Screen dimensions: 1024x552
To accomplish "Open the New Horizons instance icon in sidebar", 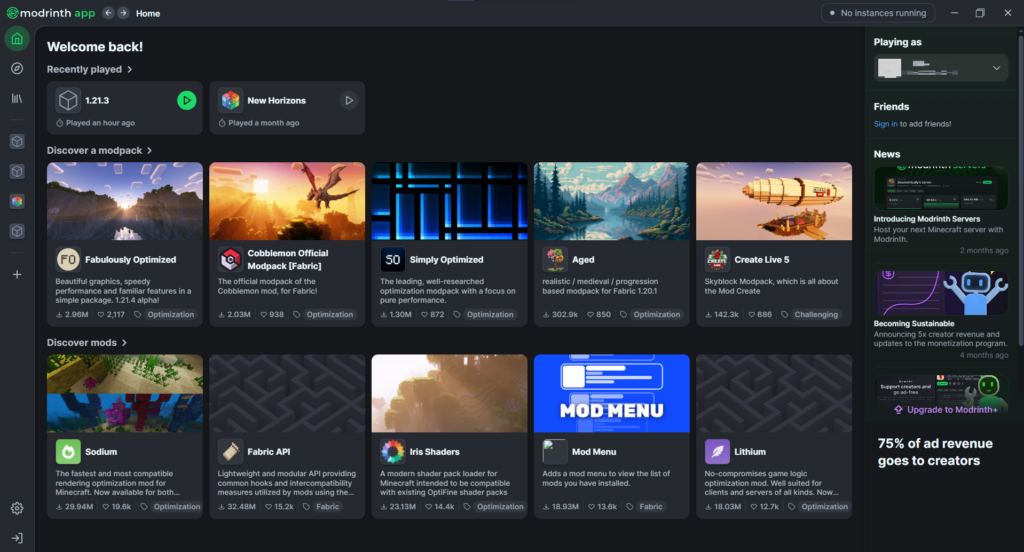I will (17, 201).
